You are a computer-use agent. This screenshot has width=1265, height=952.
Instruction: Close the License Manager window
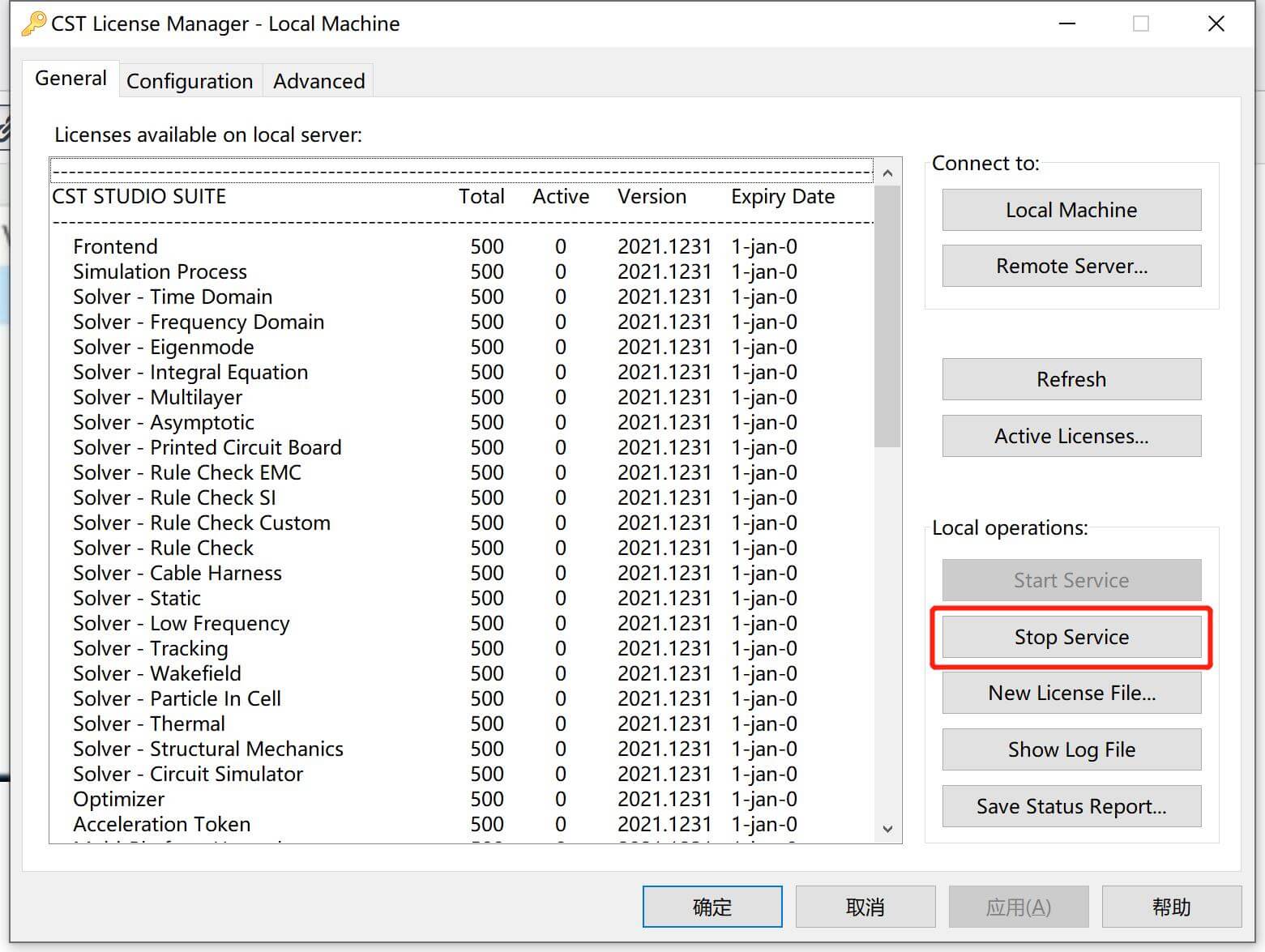(1216, 23)
